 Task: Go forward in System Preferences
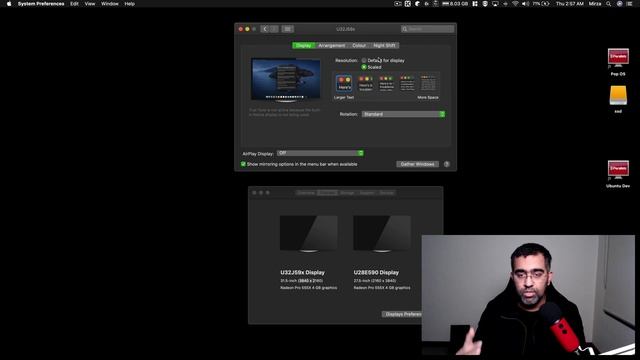(274, 29)
